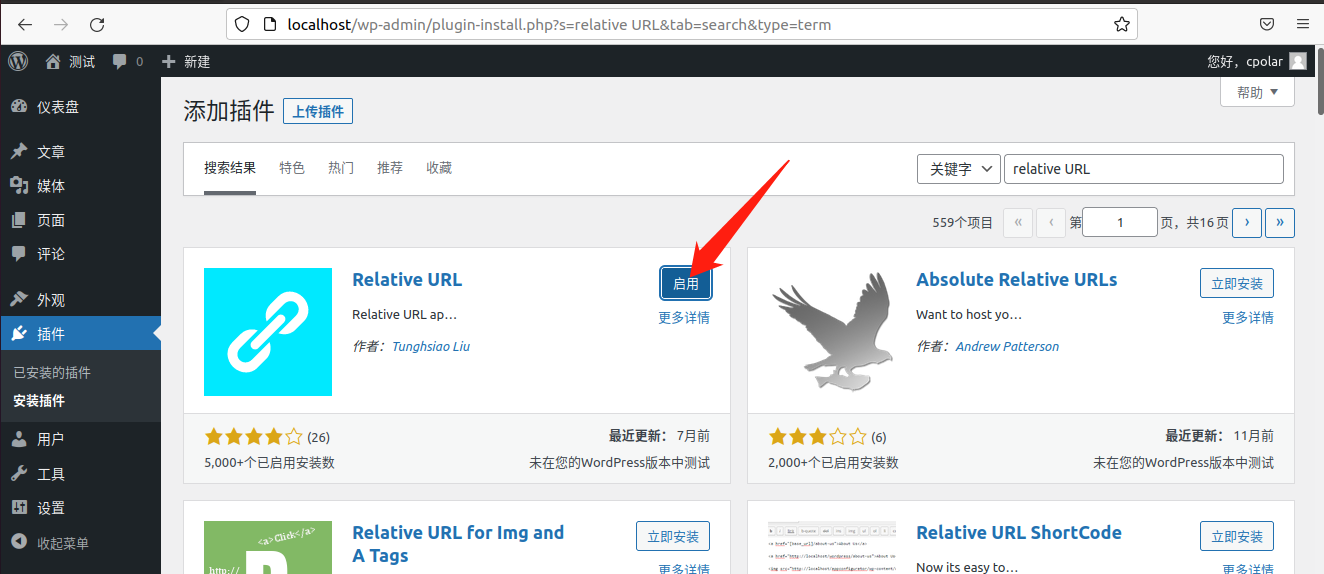Bookmark page with star icon
The height and width of the screenshot is (574, 1324).
(x=1122, y=24)
